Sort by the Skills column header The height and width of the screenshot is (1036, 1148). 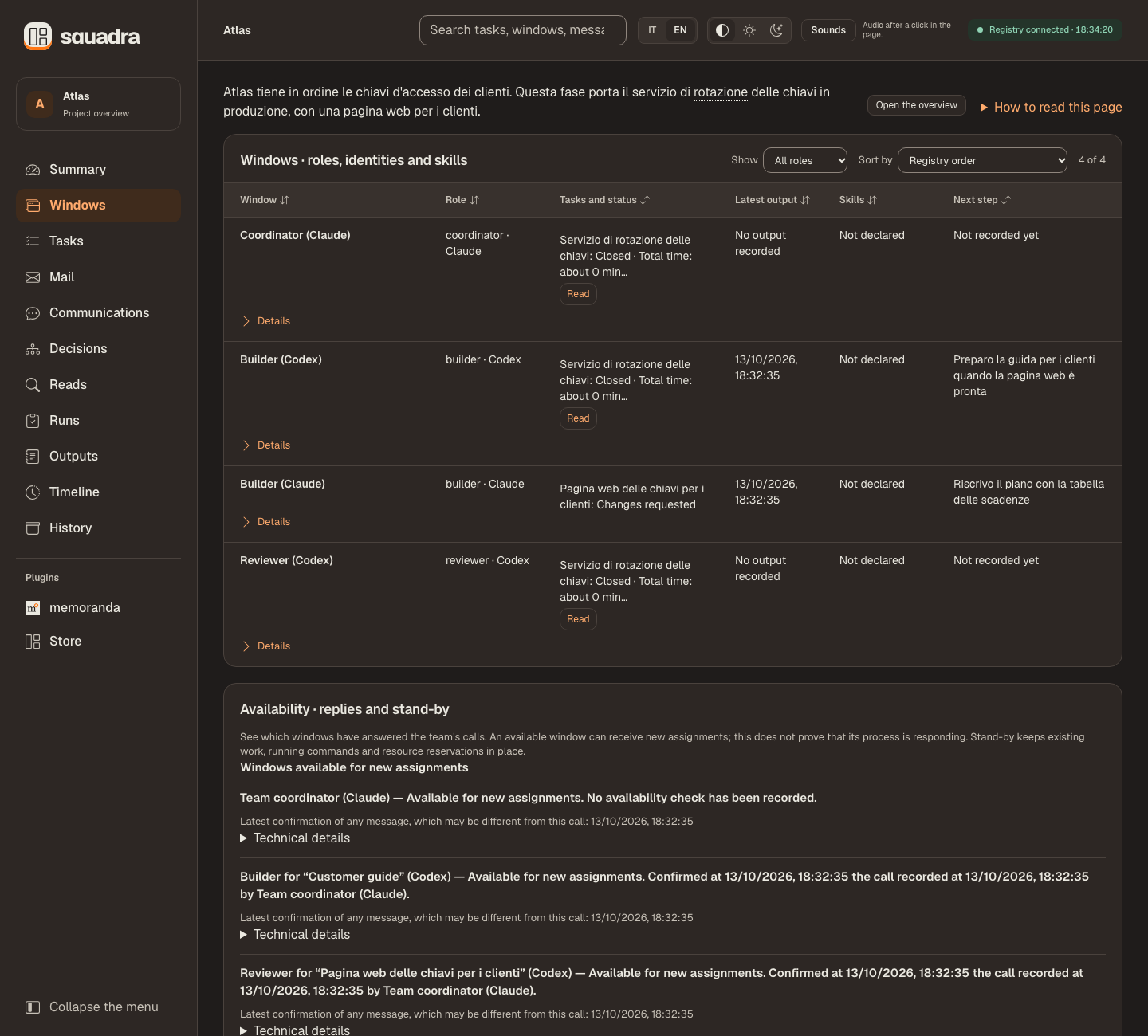click(858, 200)
